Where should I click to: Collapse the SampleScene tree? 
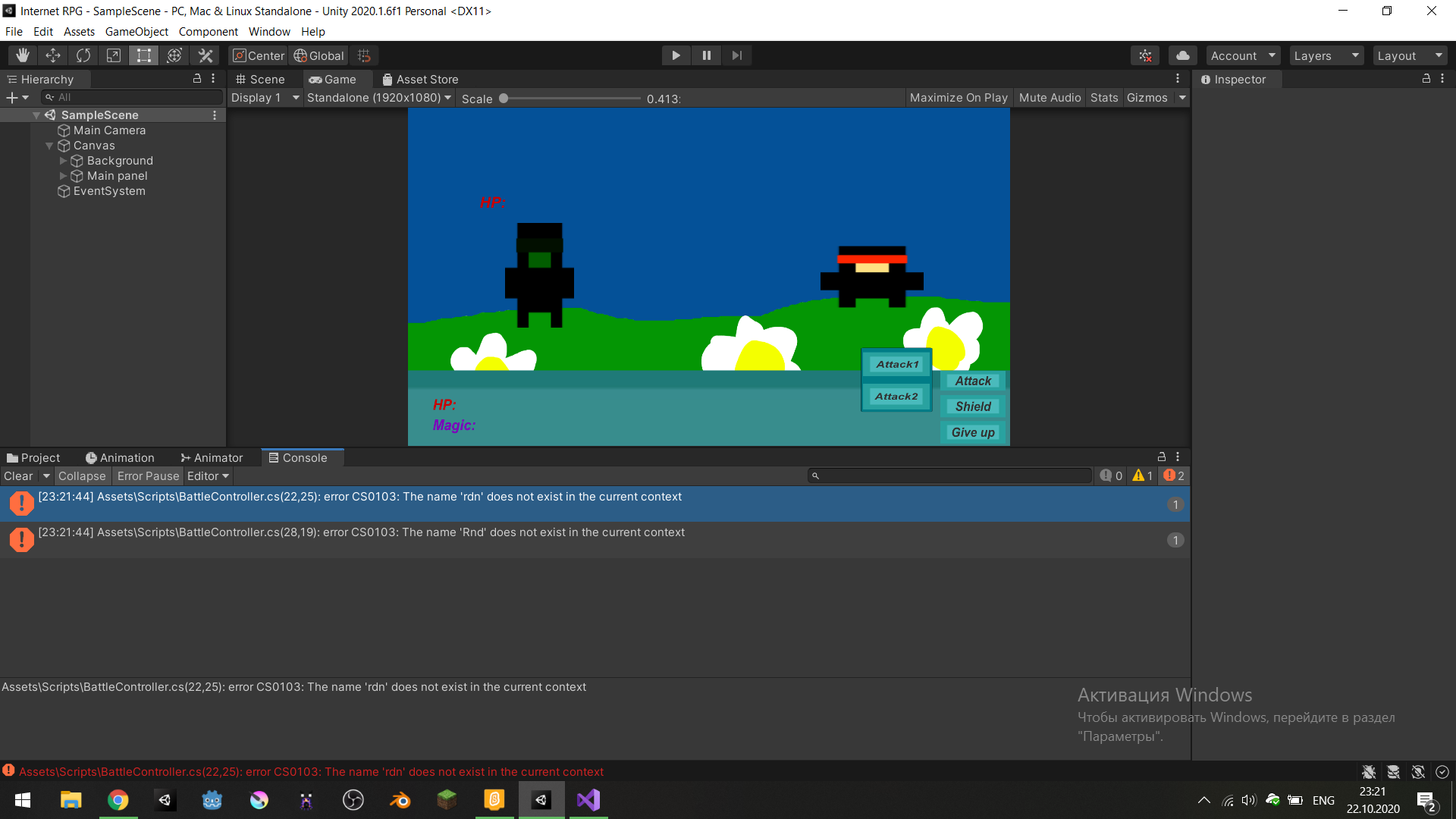[36, 115]
